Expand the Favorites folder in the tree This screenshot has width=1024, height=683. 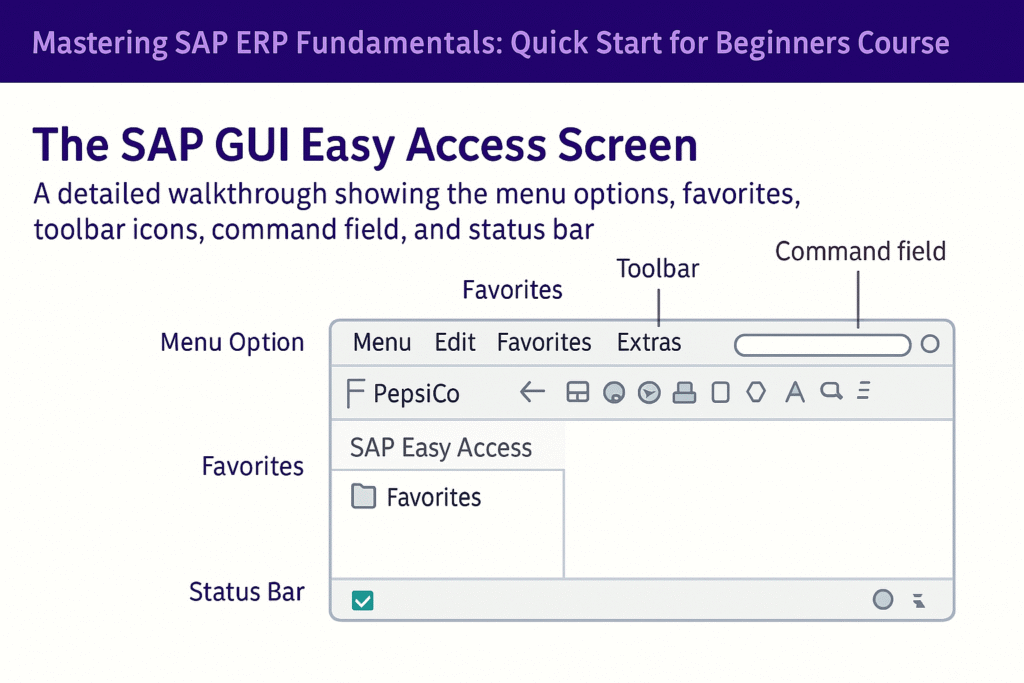[x=437, y=497]
